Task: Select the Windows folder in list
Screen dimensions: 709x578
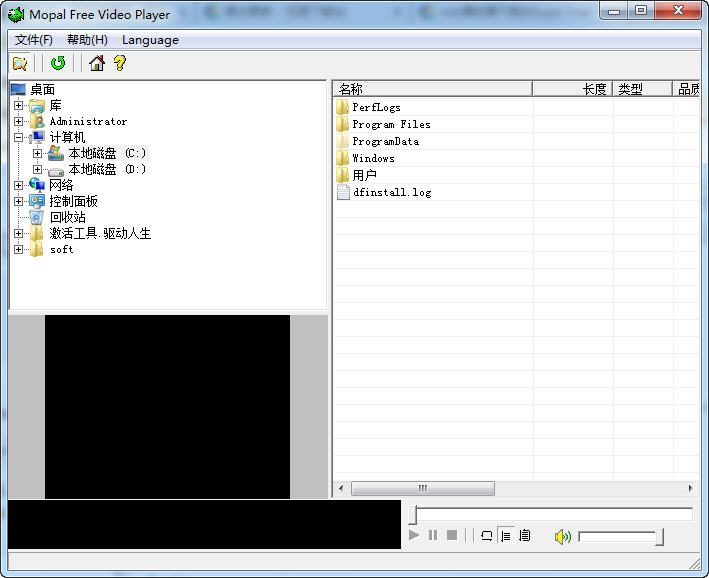Action: coord(373,158)
